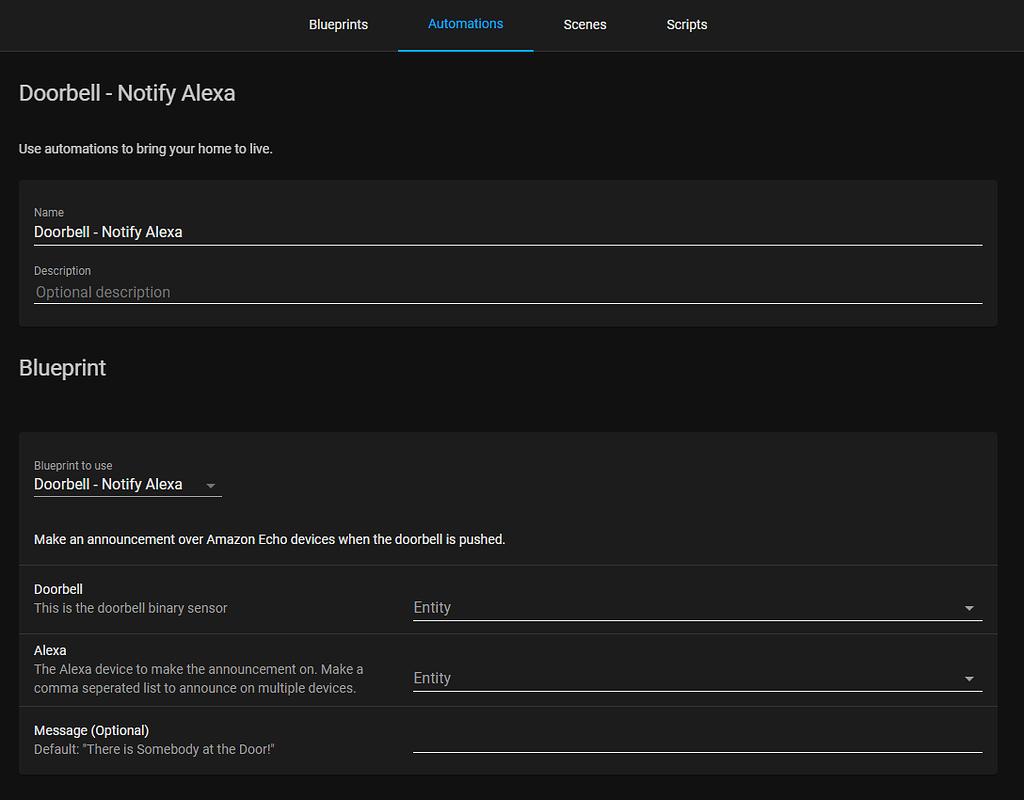Open the Alexa Entity picker

coord(697,678)
